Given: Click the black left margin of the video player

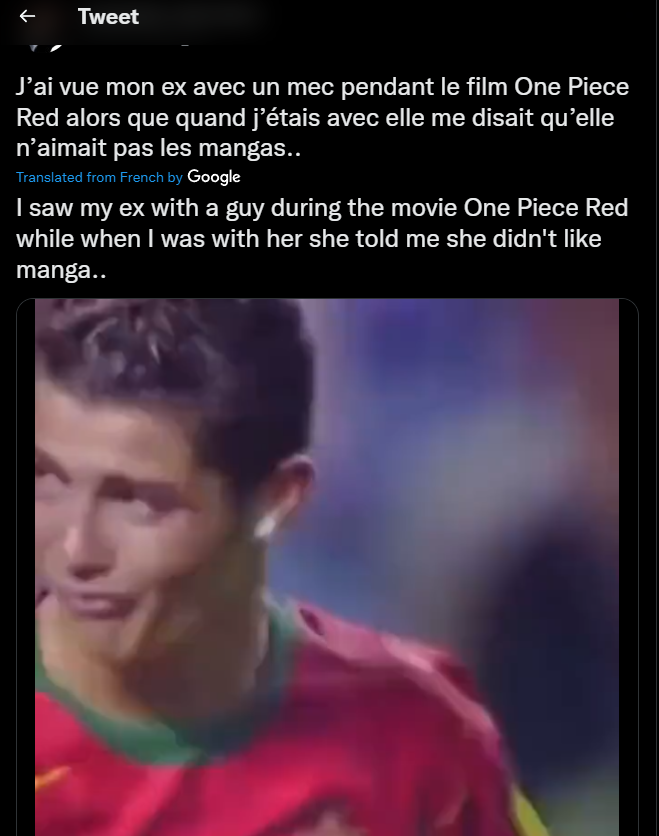Looking at the screenshot, I should pyautogui.click(x=26, y=567).
